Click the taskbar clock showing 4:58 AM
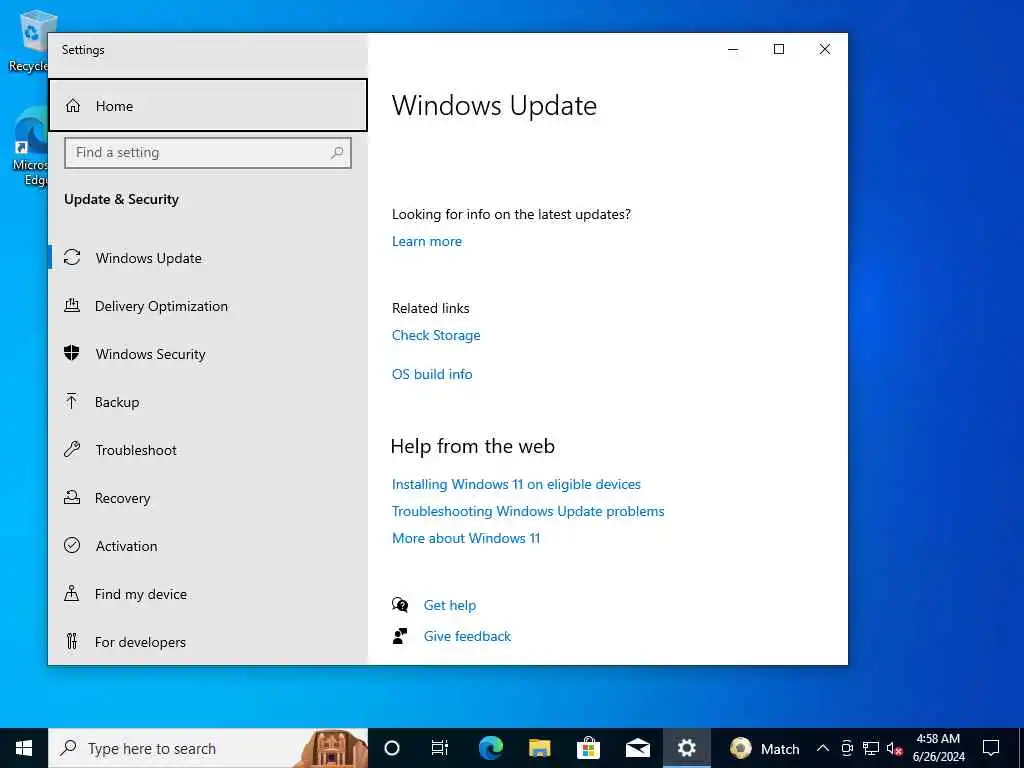 tap(938, 748)
